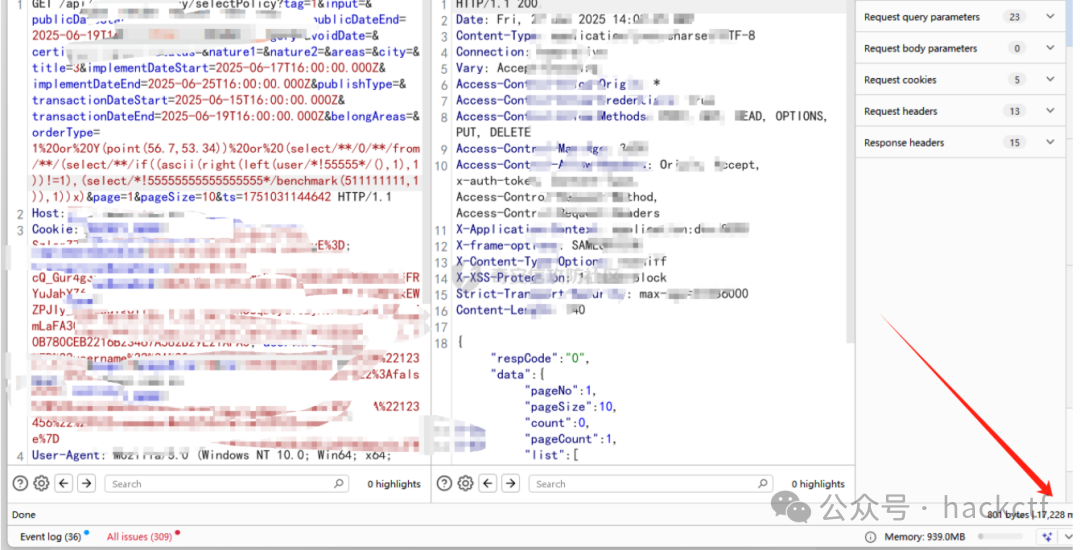This screenshot has height=550, width=1080.
Task: Open request editor settings gear
Action: coord(41,484)
